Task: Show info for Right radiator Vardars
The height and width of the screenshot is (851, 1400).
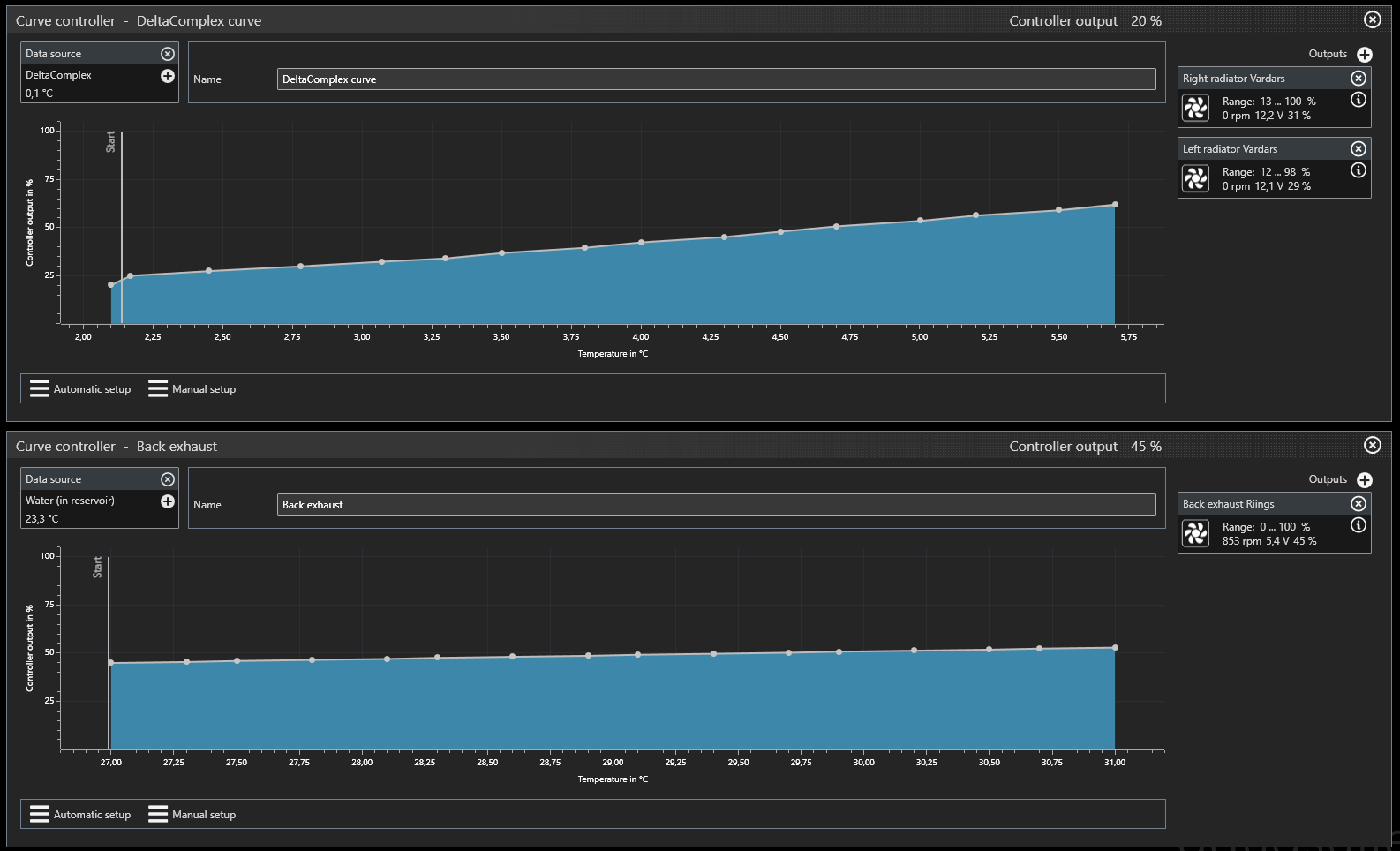Action: point(1359,100)
